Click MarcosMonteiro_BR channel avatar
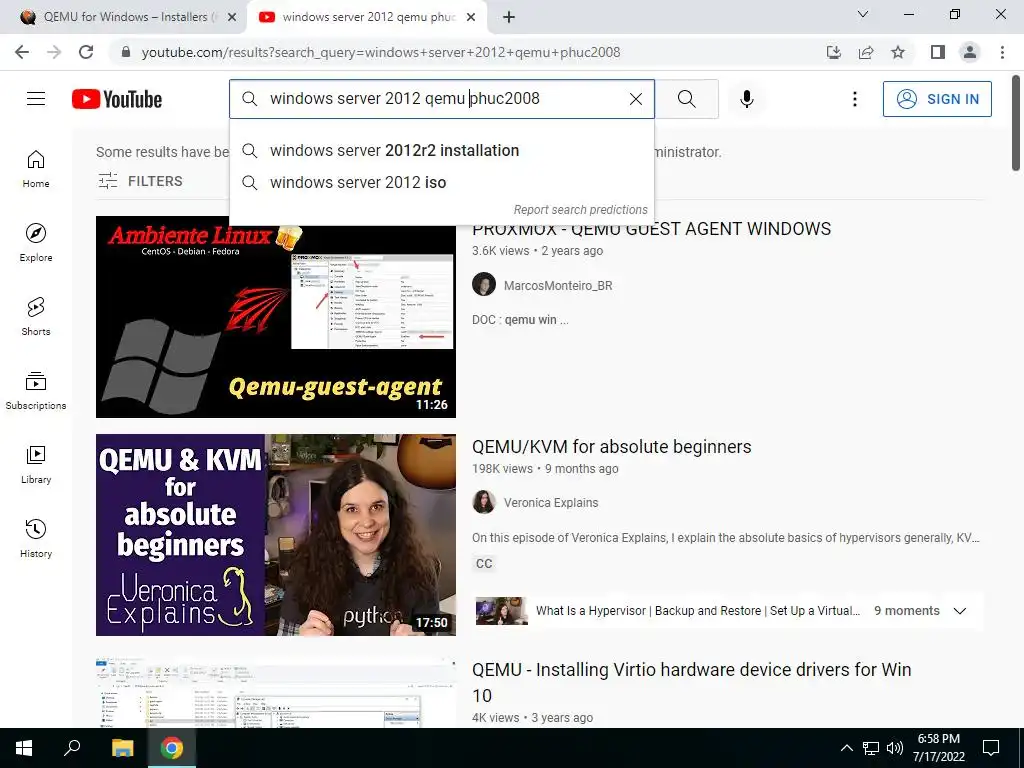 [x=484, y=285]
